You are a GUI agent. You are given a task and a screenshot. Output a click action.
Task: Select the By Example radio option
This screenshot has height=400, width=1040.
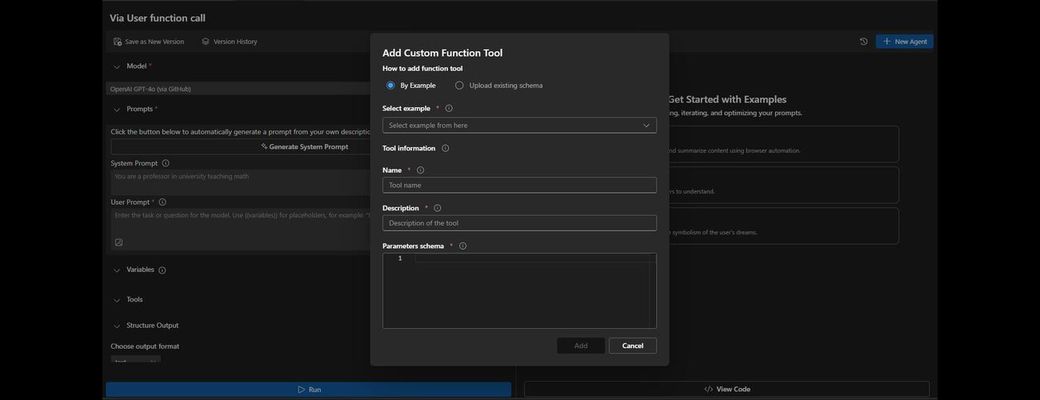click(390, 86)
